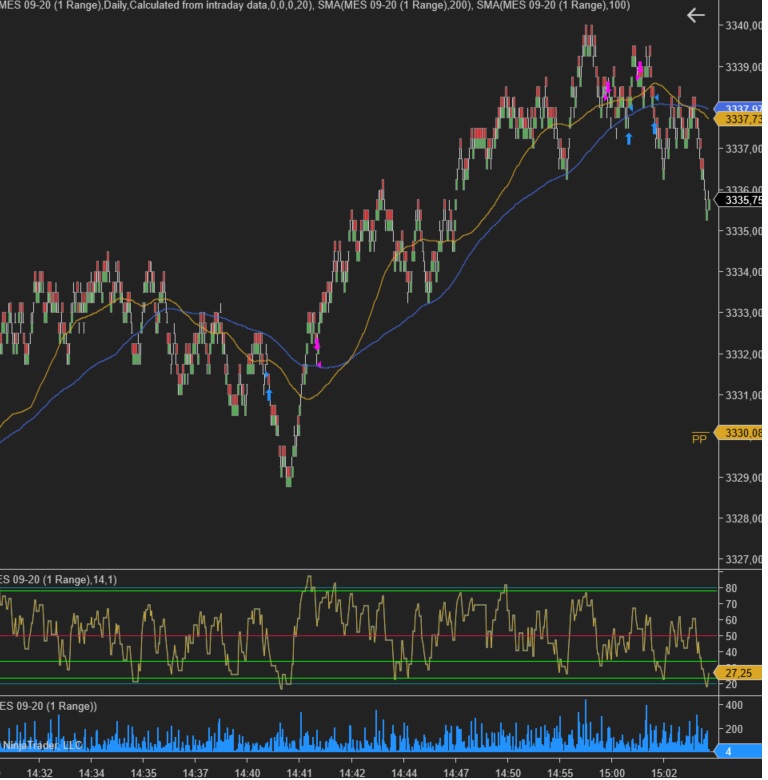This screenshot has width=768, height=780.
Task: Click the 3333,00 price axis label
Action: 743,313
